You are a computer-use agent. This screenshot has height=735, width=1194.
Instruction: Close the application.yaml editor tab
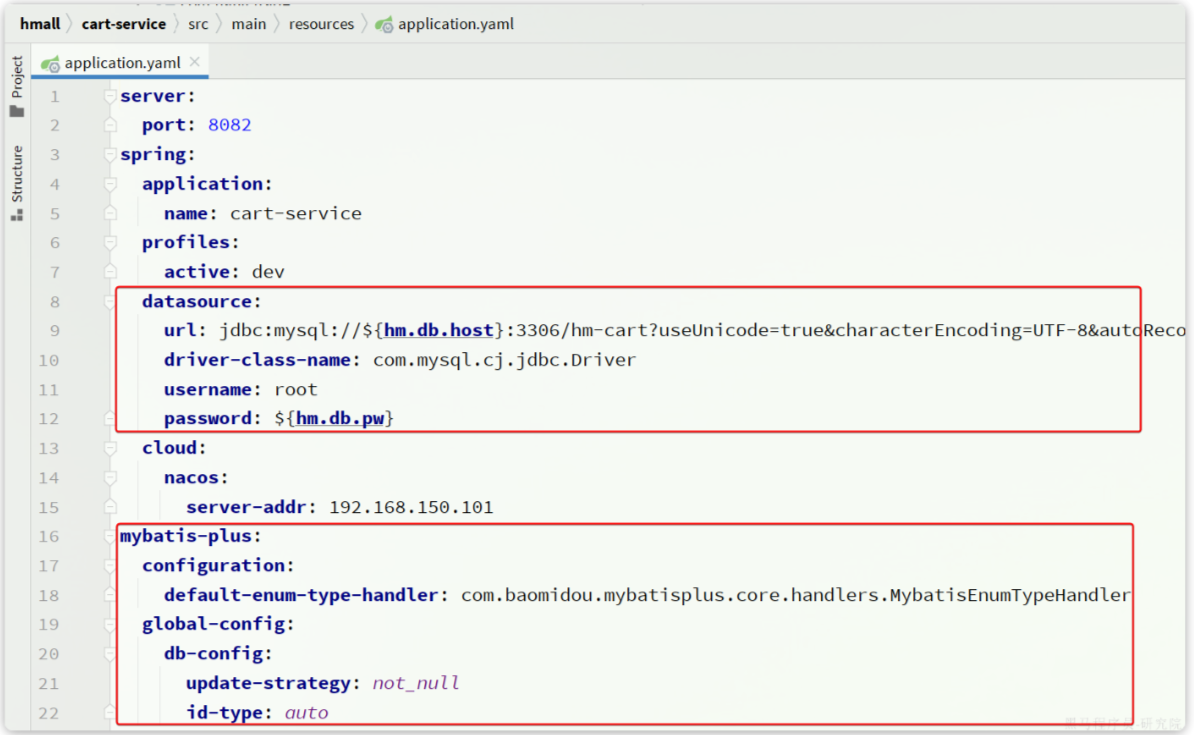click(195, 62)
